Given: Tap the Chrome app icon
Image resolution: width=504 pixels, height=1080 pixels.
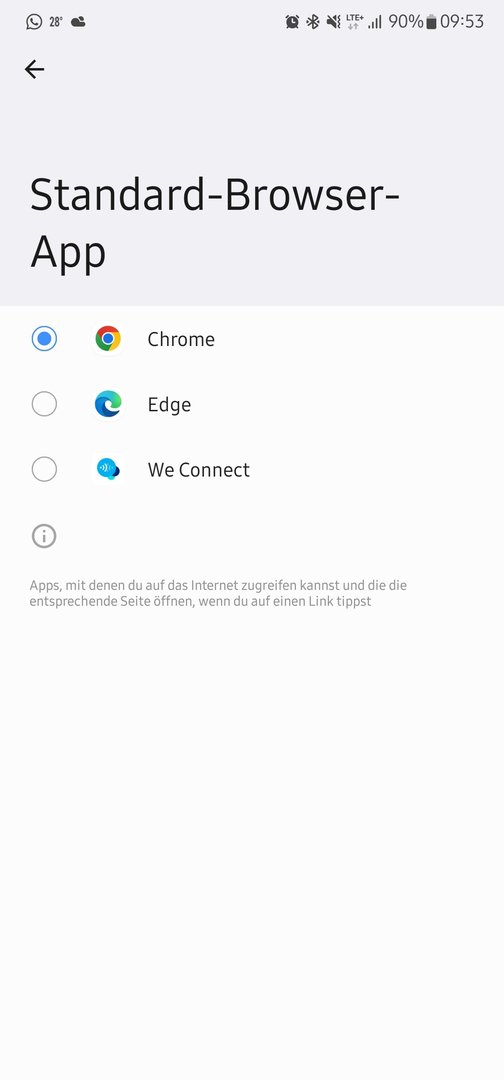Looking at the screenshot, I should pos(108,339).
